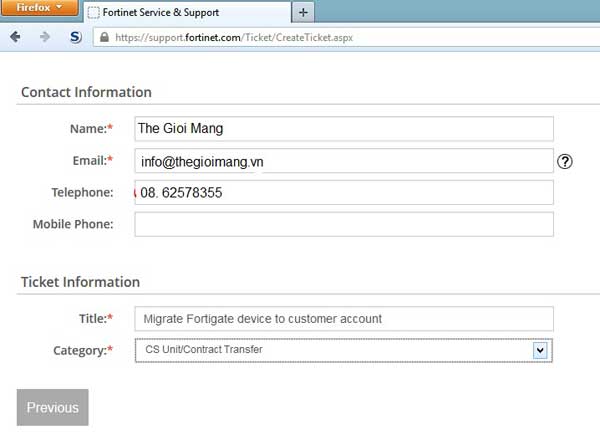Click the tab's page favicon placeholder
The height and width of the screenshot is (440, 600).
[93, 13]
